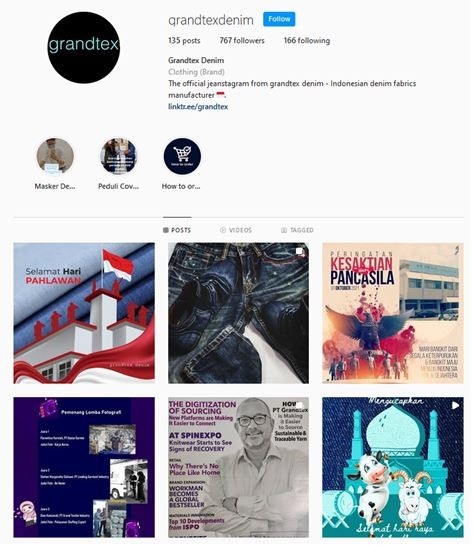Open the Selamat Hari Pahlawan post

point(84,313)
